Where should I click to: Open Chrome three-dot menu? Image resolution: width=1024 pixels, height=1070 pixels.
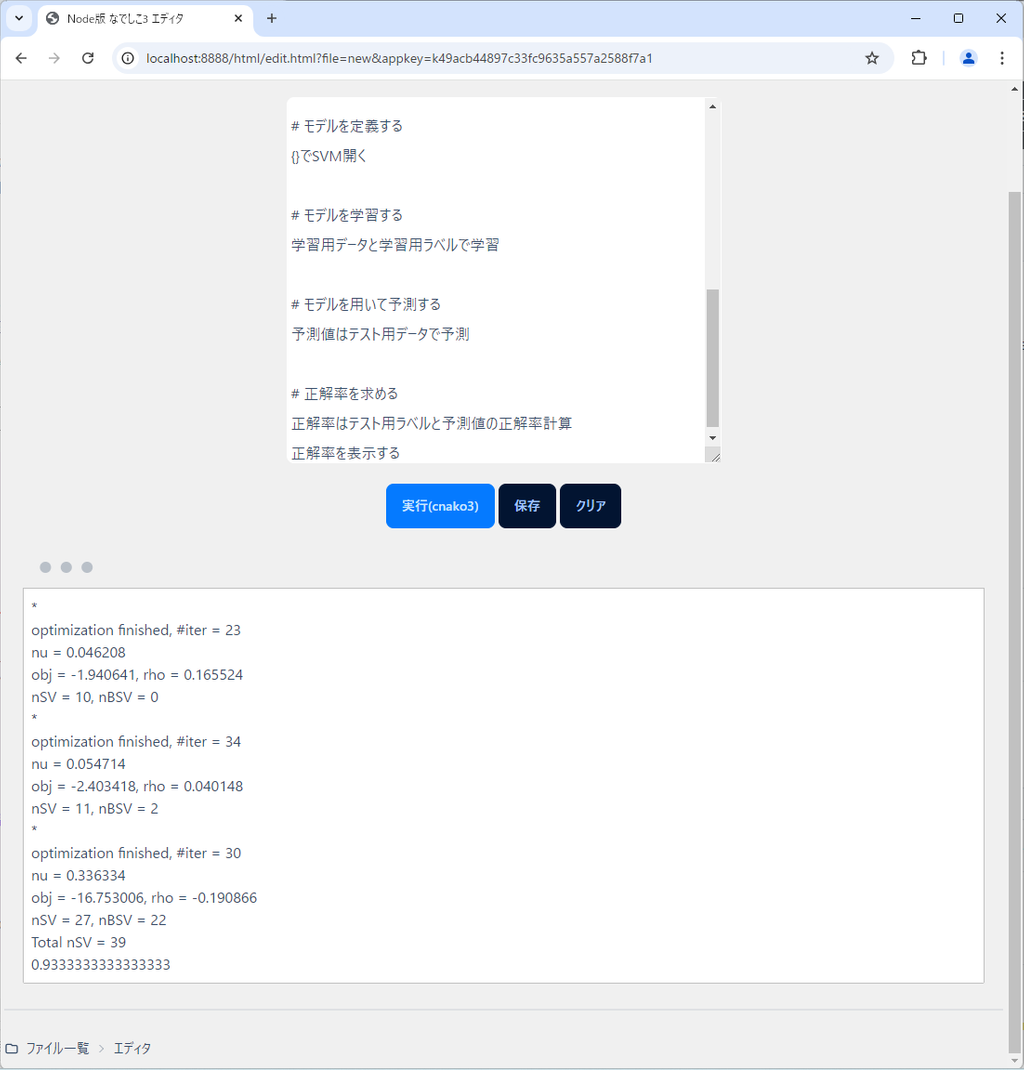[1002, 58]
